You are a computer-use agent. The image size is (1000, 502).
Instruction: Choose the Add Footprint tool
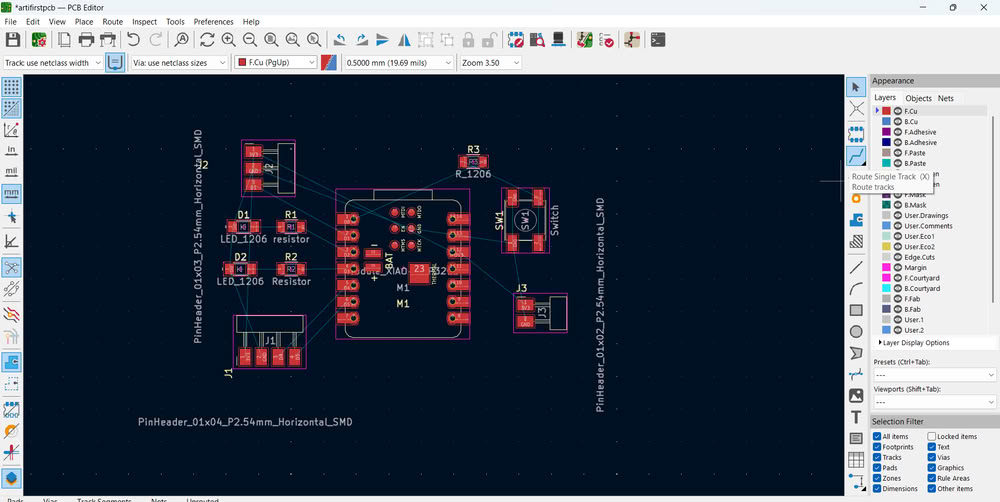[x=856, y=134]
